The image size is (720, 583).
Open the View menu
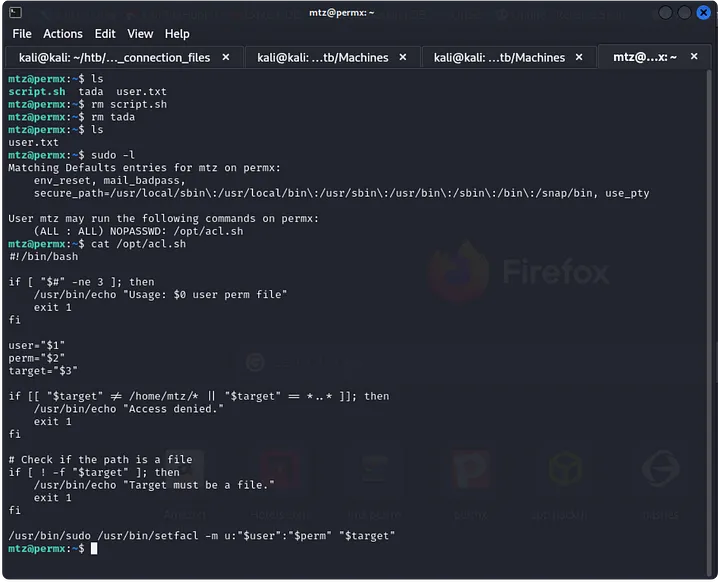(141, 34)
